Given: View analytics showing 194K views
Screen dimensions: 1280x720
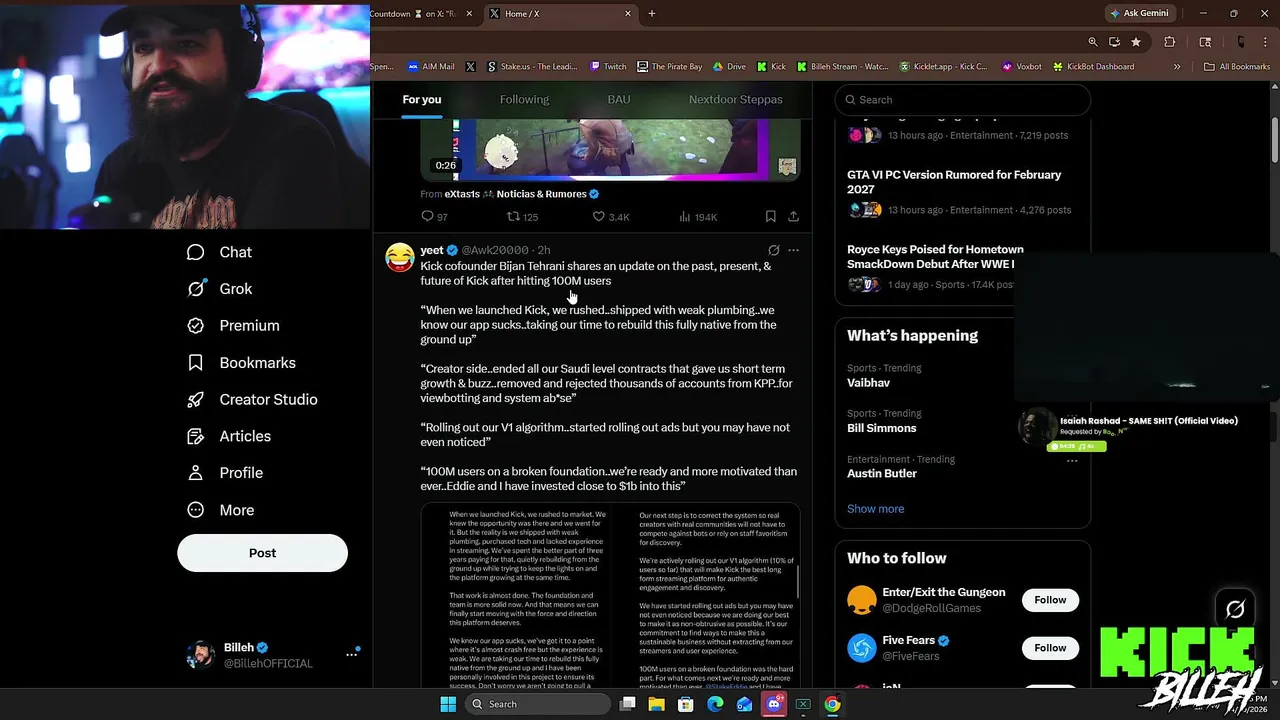Looking at the screenshot, I should [x=698, y=217].
